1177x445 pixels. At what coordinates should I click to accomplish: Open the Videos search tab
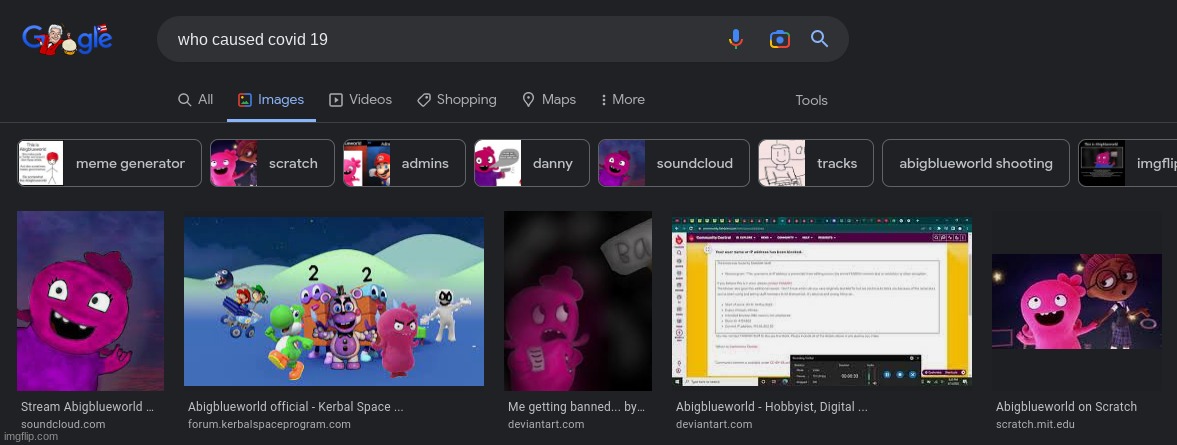pos(360,100)
